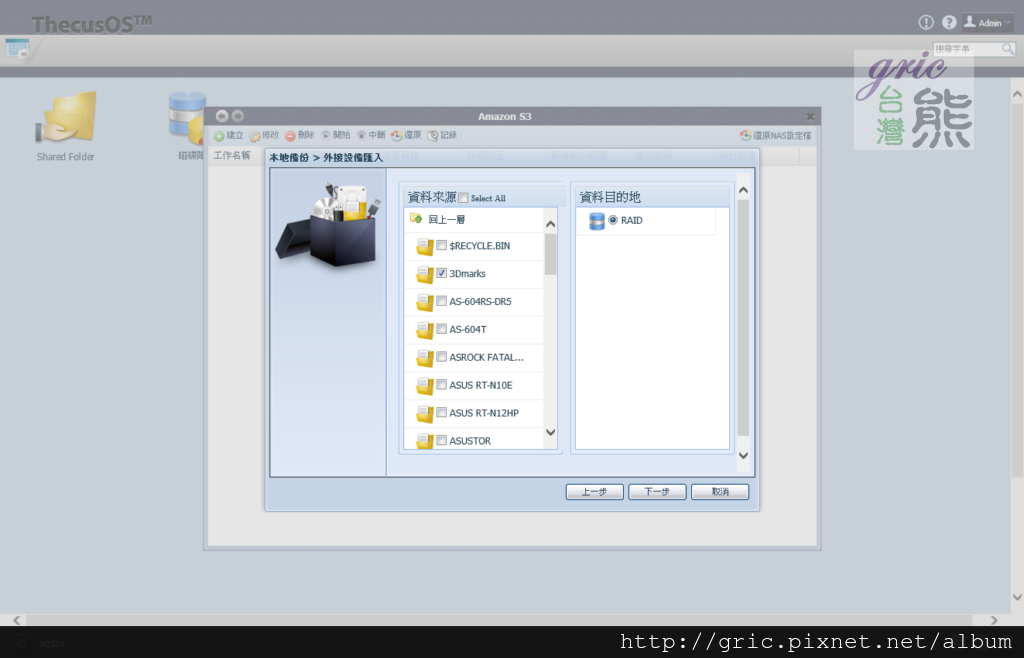Open the Admin user dropdown
Screen dimensions: 1024x658
click(988, 22)
